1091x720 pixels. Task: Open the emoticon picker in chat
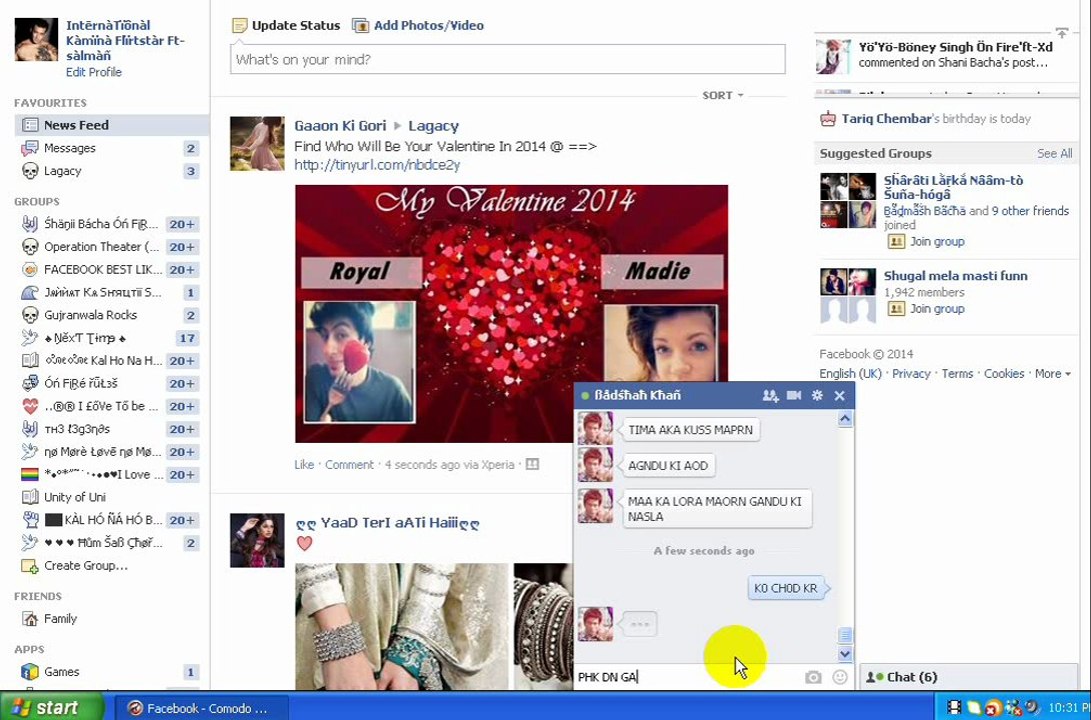(840, 677)
